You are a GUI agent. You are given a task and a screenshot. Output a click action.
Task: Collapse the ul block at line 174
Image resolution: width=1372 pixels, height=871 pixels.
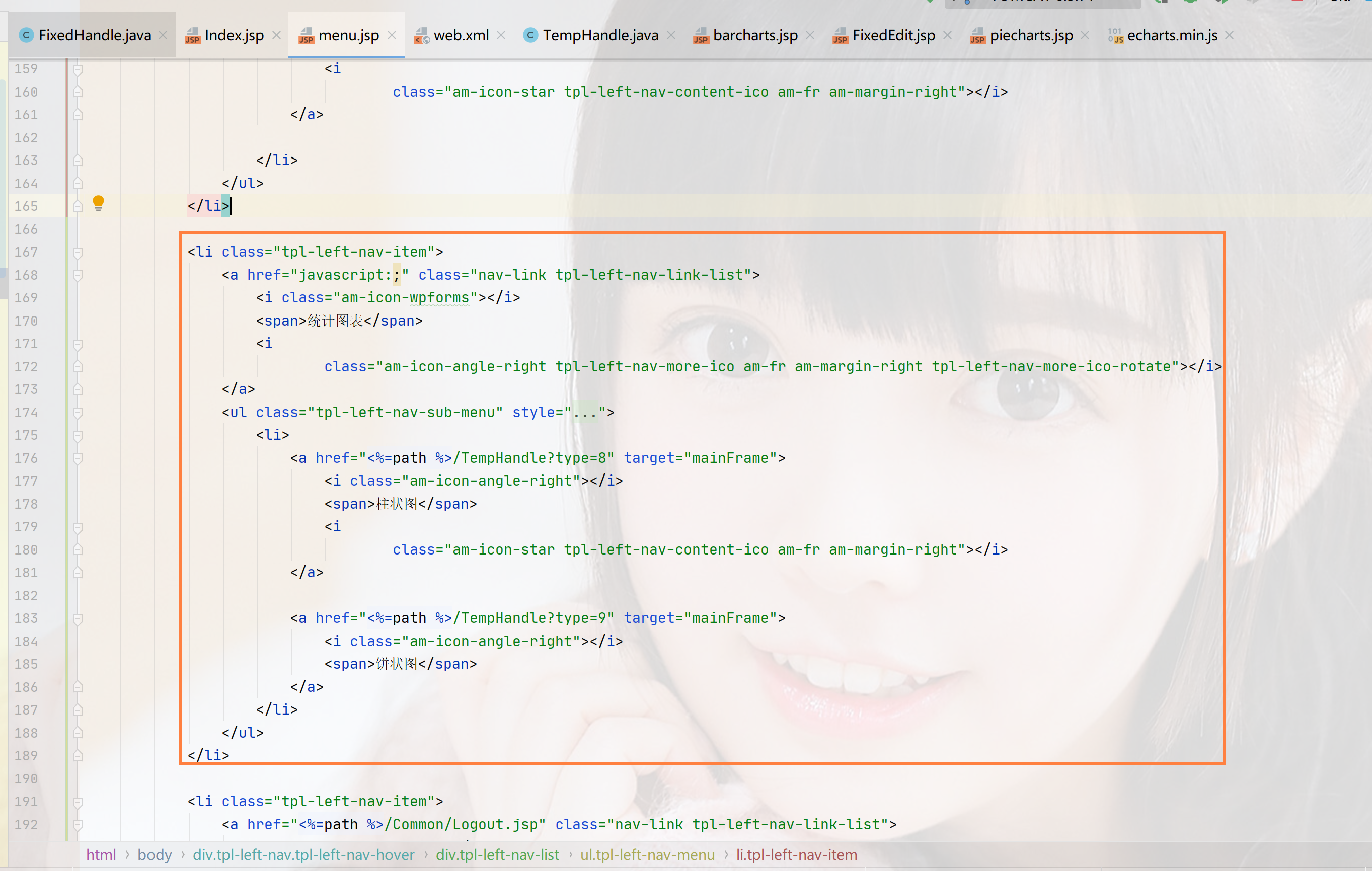(x=78, y=413)
